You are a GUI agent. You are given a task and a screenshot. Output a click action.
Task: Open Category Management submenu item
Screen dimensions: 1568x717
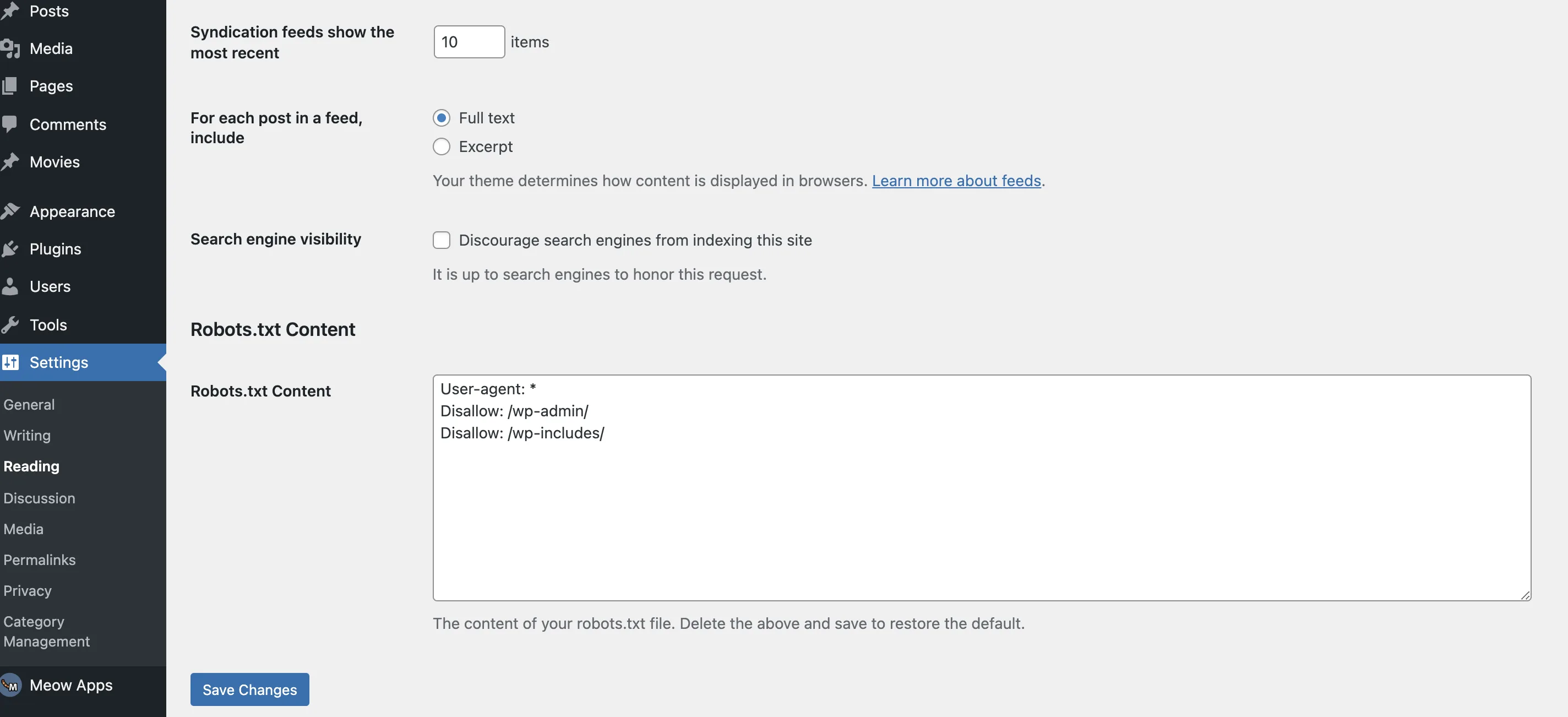click(x=46, y=631)
